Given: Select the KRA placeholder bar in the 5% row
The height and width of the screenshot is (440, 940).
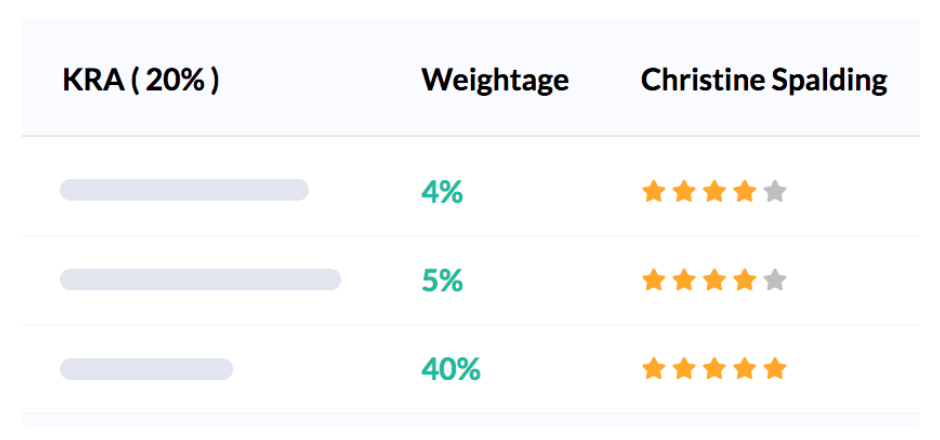Looking at the screenshot, I should (200, 279).
